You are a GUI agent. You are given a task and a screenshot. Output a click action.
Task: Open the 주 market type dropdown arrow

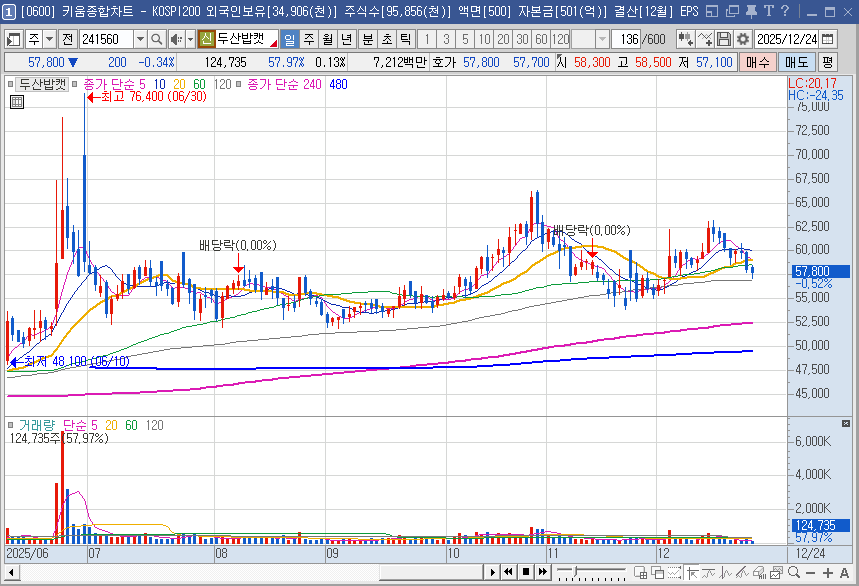click(x=49, y=39)
